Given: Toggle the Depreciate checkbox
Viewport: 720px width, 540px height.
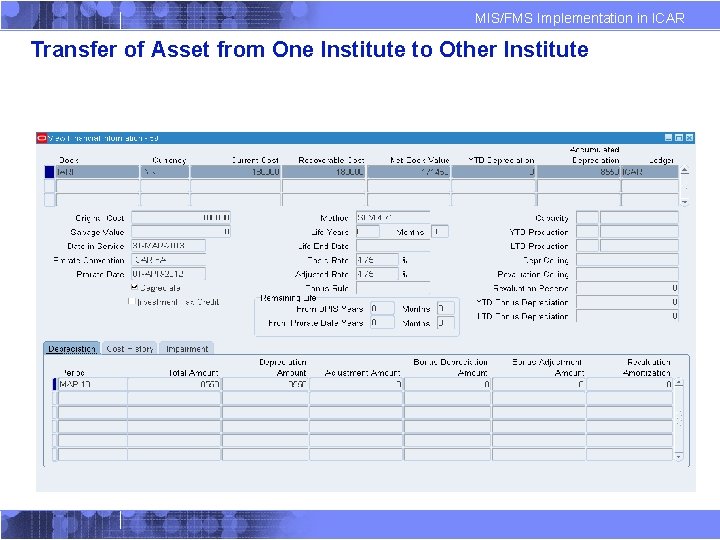Looking at the screenshot, I should click(x=134, y=287).
